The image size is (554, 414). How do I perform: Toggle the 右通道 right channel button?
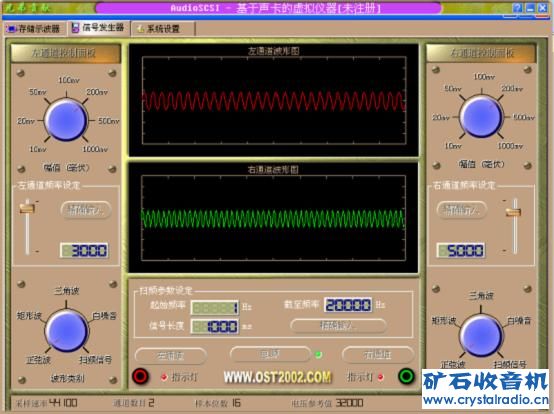coord(378,355)
